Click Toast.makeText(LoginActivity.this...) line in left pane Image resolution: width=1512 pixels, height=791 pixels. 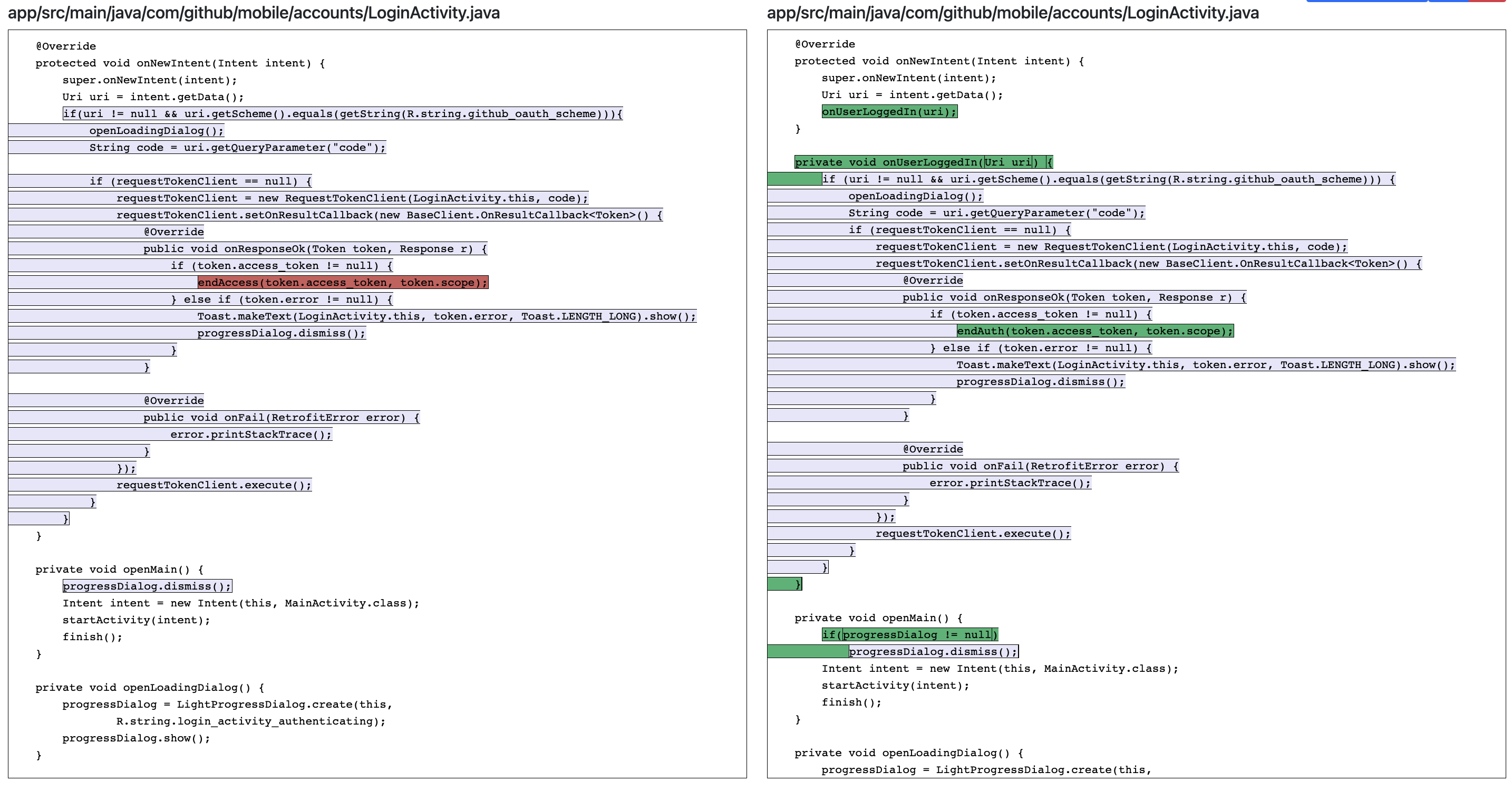pos(447,316)
